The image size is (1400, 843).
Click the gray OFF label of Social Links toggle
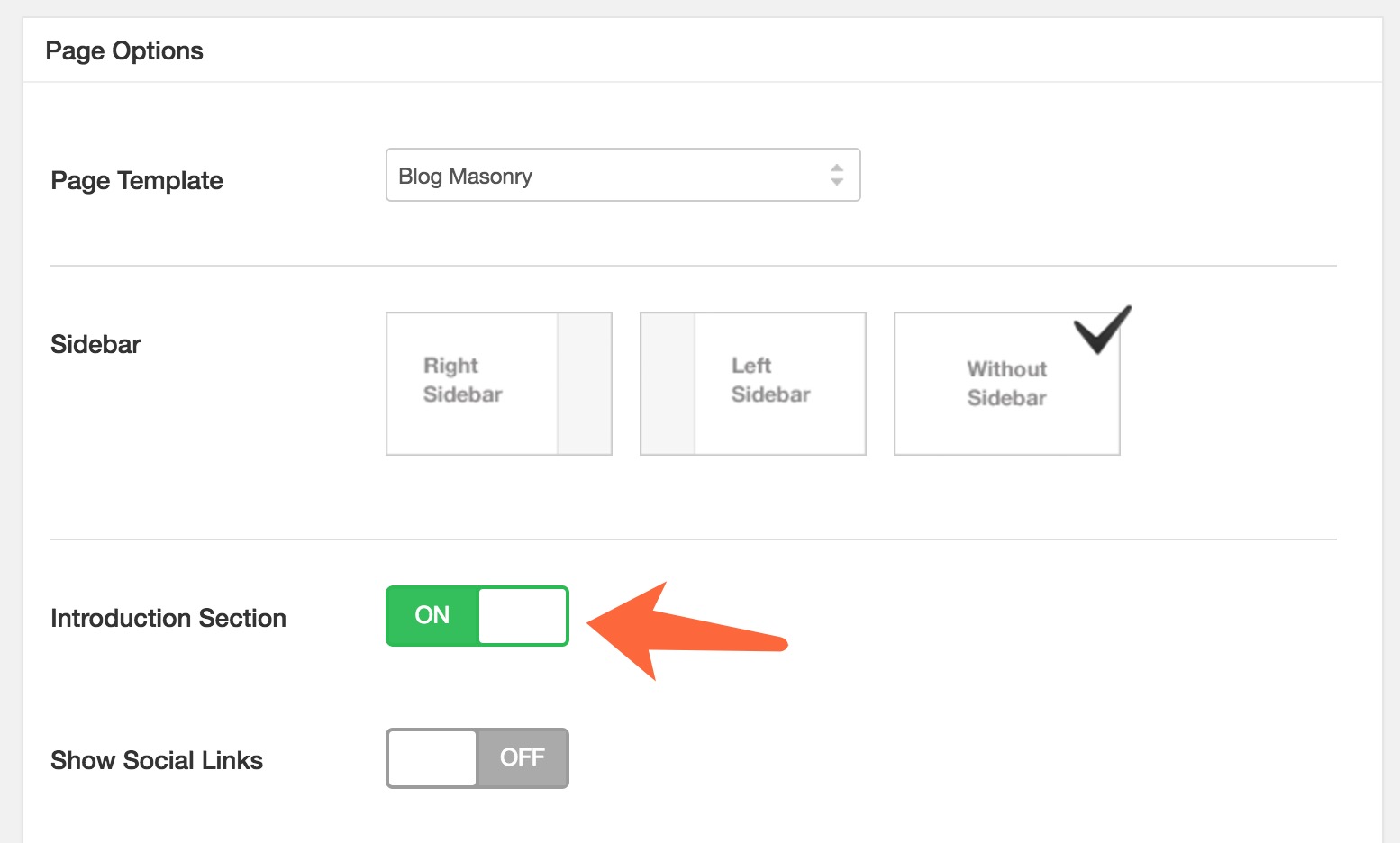click(523, 758)
